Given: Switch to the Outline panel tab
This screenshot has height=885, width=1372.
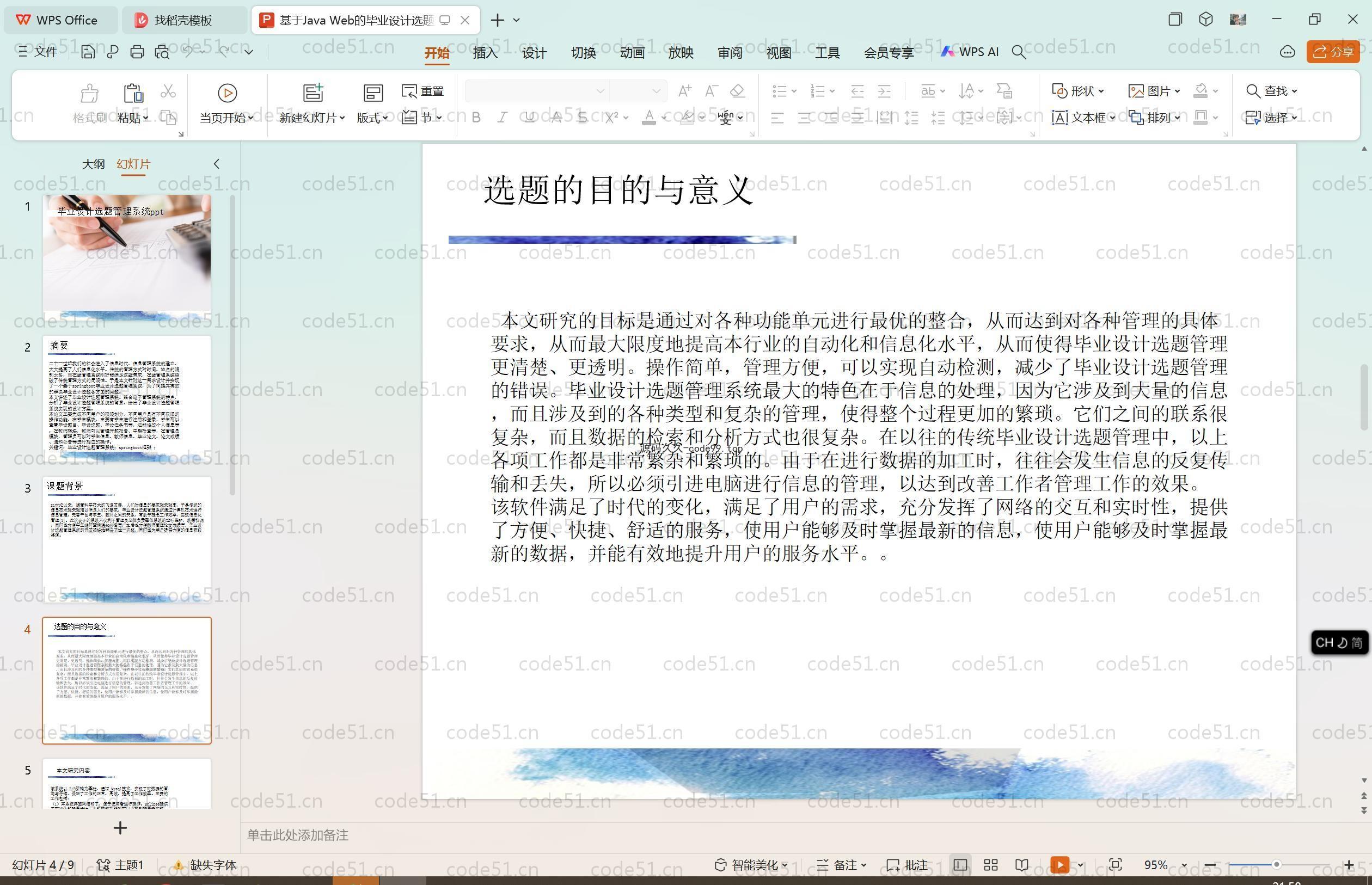Looking at the screenshot, I should pyautogui.click(x=93, y=164).
